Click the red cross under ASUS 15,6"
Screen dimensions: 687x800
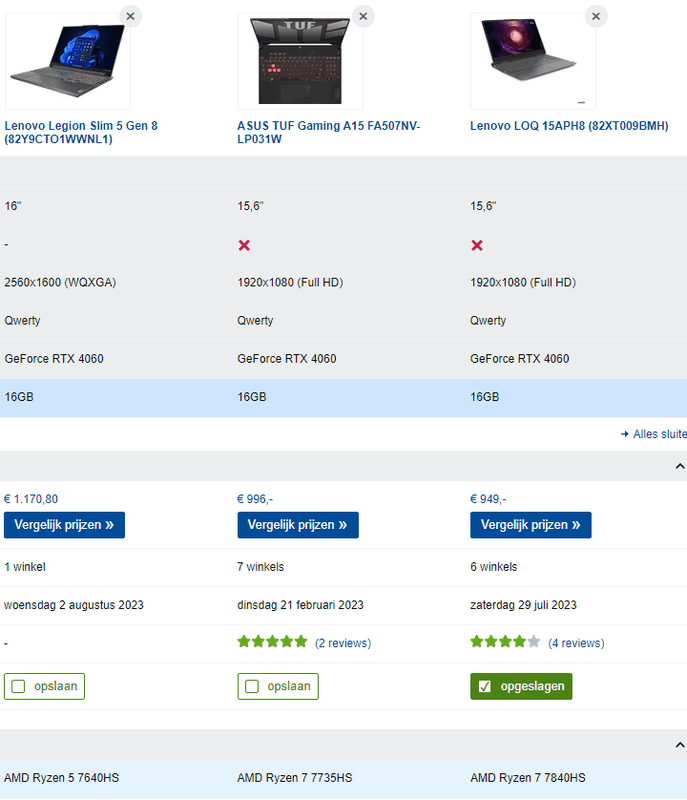(x=244, y=245)
